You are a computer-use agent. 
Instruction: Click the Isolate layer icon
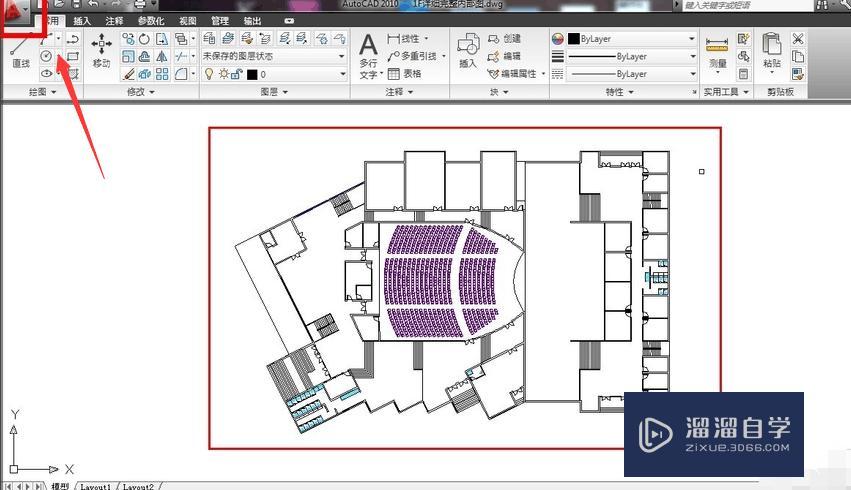[x=284, y=39]
